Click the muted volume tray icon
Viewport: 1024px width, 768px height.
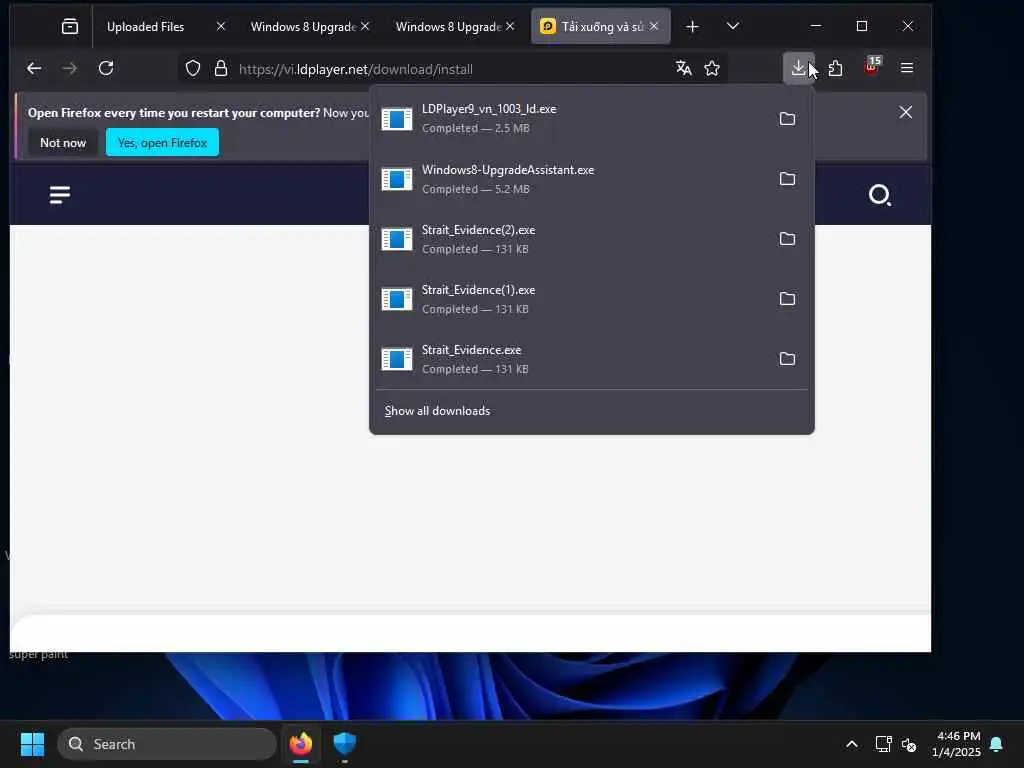coord(908,744)
